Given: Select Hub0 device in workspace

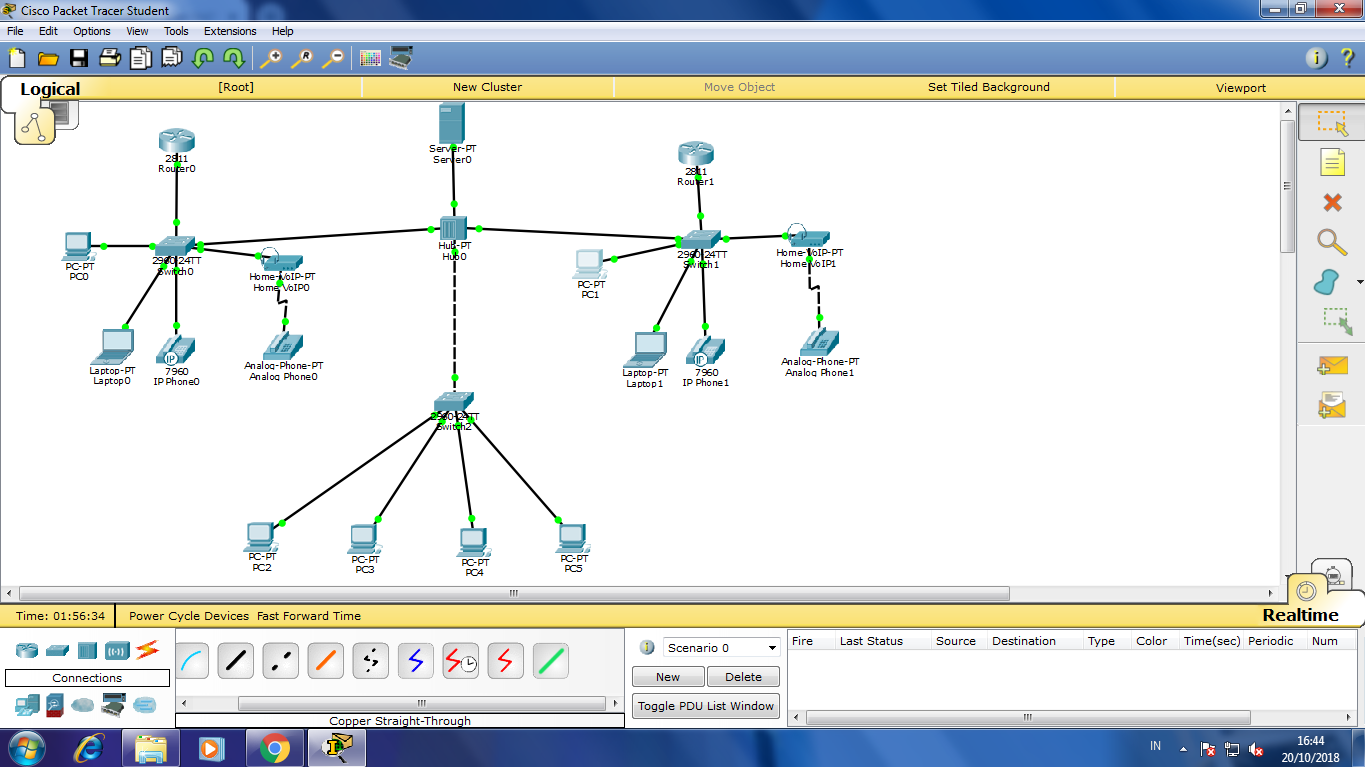Looking at the screenshot, I should (x=453, y=229).
